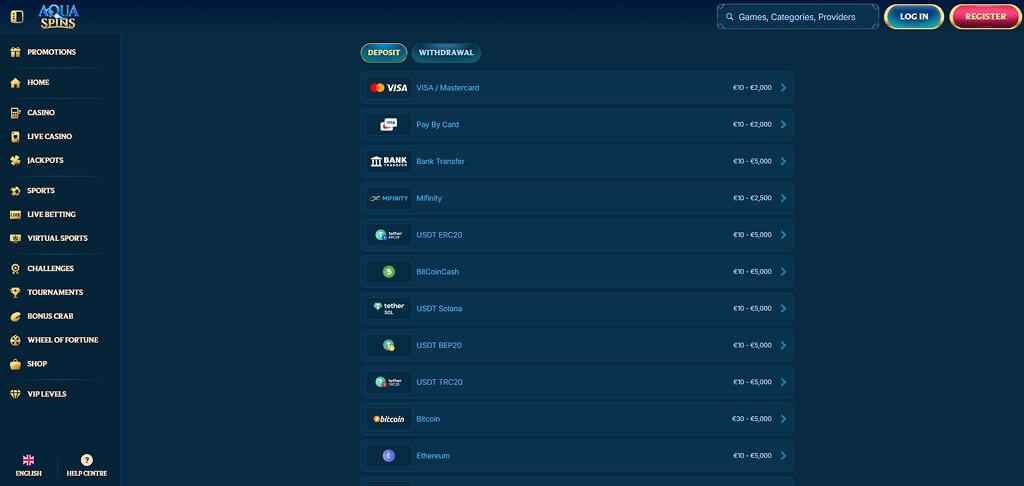The width and height of the screenshot is (1024, 486).
Task: Go to Promotions menu label
Action: (x=52, y=52)
